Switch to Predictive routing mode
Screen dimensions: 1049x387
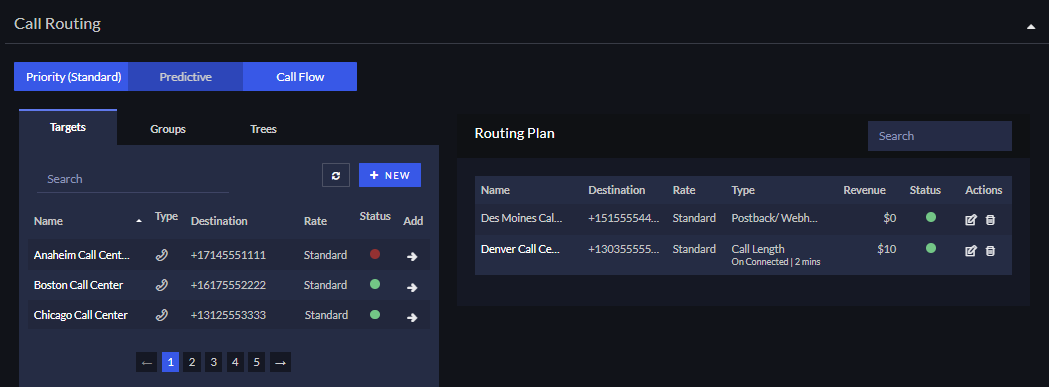pos(185,76)
